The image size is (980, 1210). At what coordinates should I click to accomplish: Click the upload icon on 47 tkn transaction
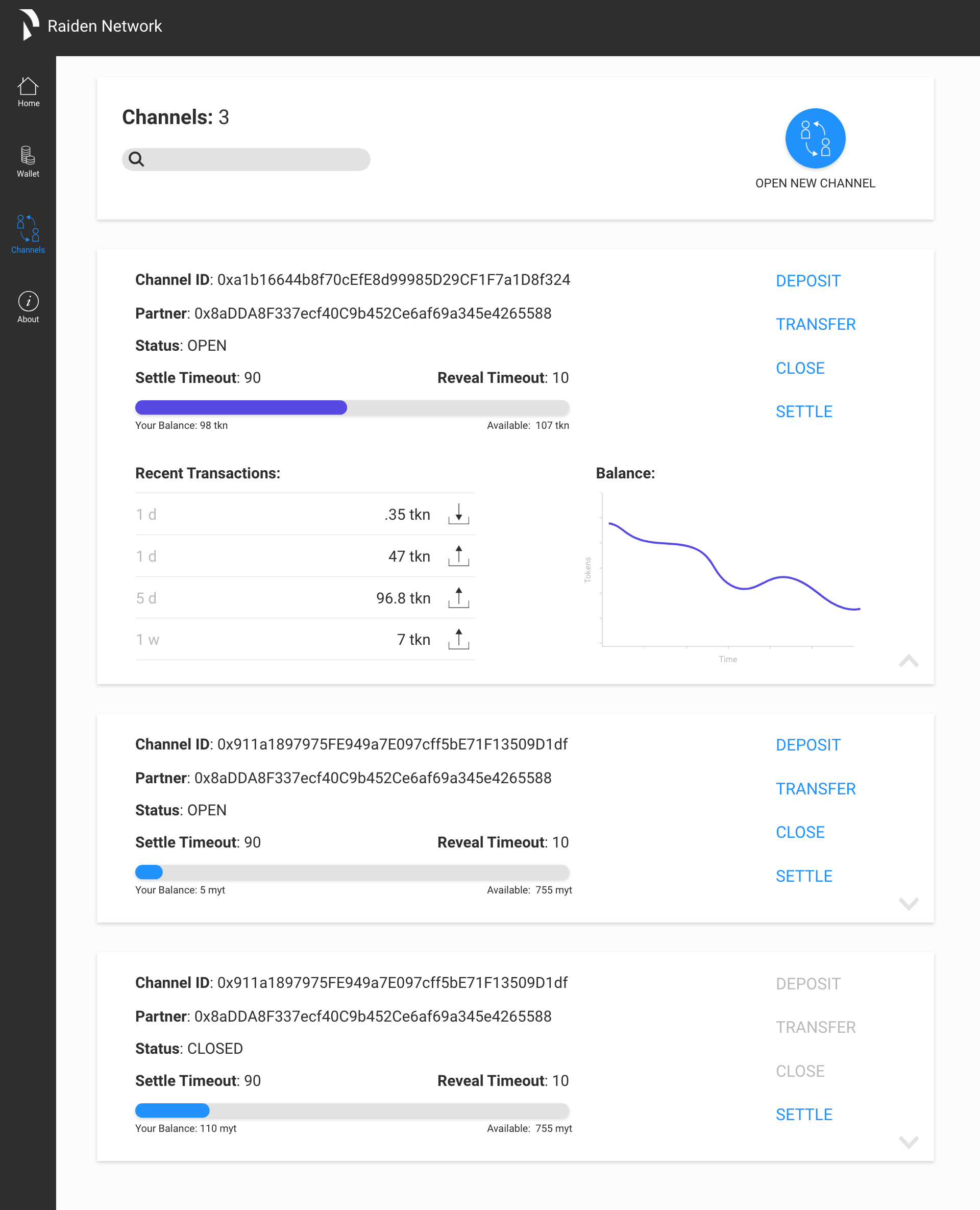tap(458, 555)
